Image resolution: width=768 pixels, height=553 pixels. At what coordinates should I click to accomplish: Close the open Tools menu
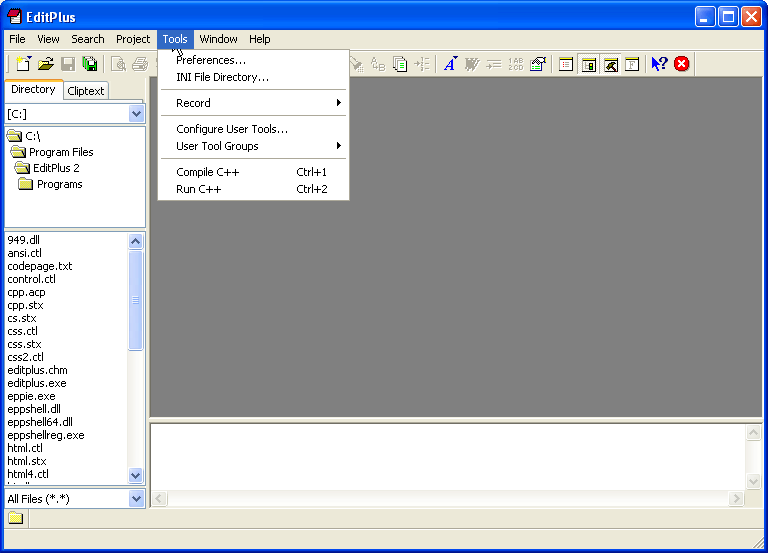[x=175, y=39]
